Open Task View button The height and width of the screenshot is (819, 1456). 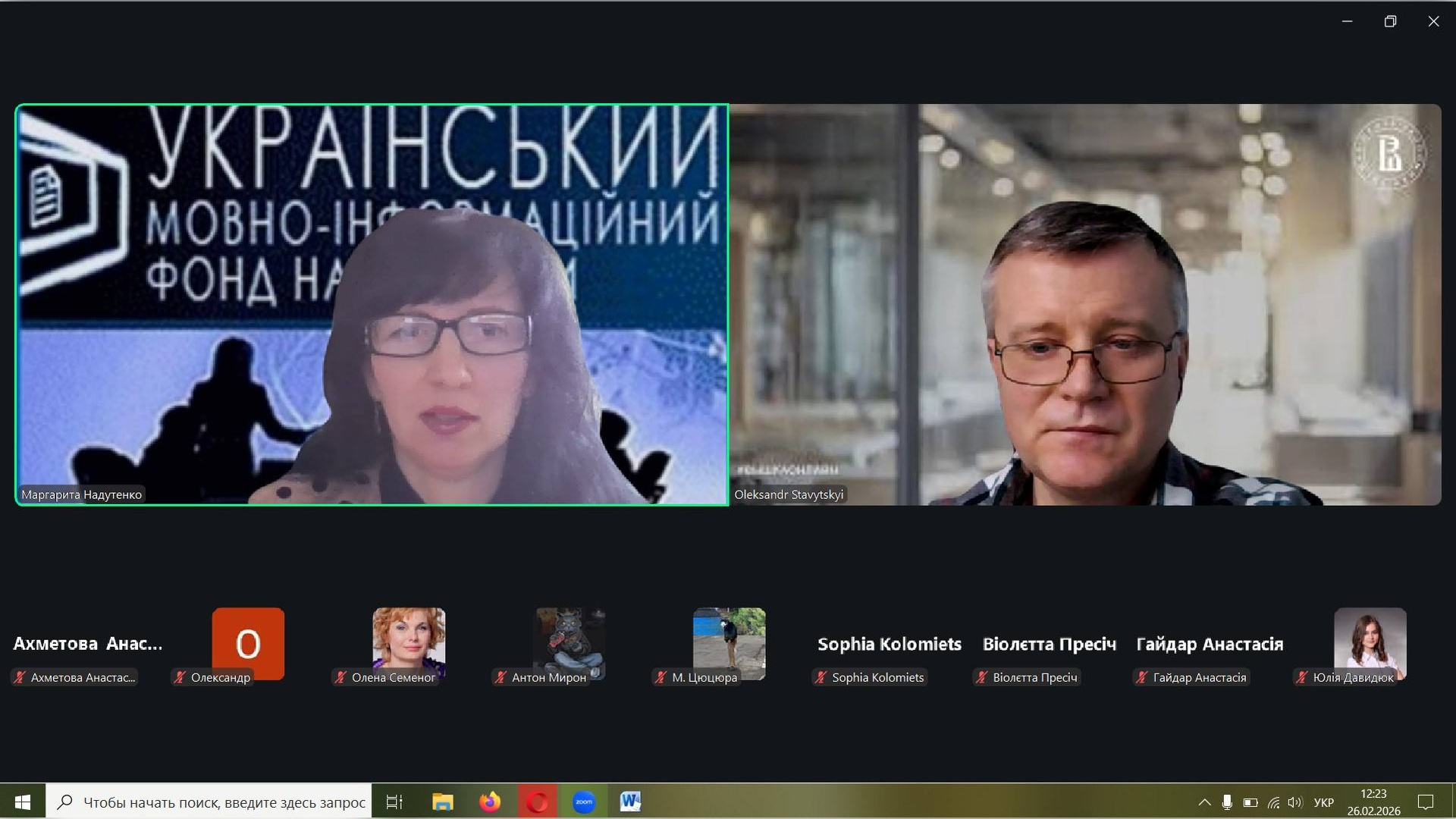394,802
